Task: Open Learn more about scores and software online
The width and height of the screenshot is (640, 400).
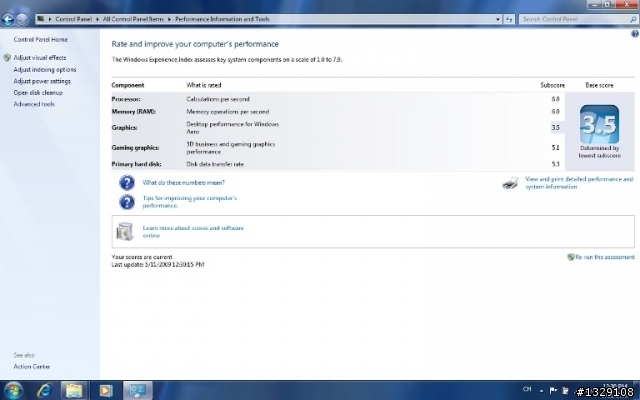Action: click(x=193, y=231)
